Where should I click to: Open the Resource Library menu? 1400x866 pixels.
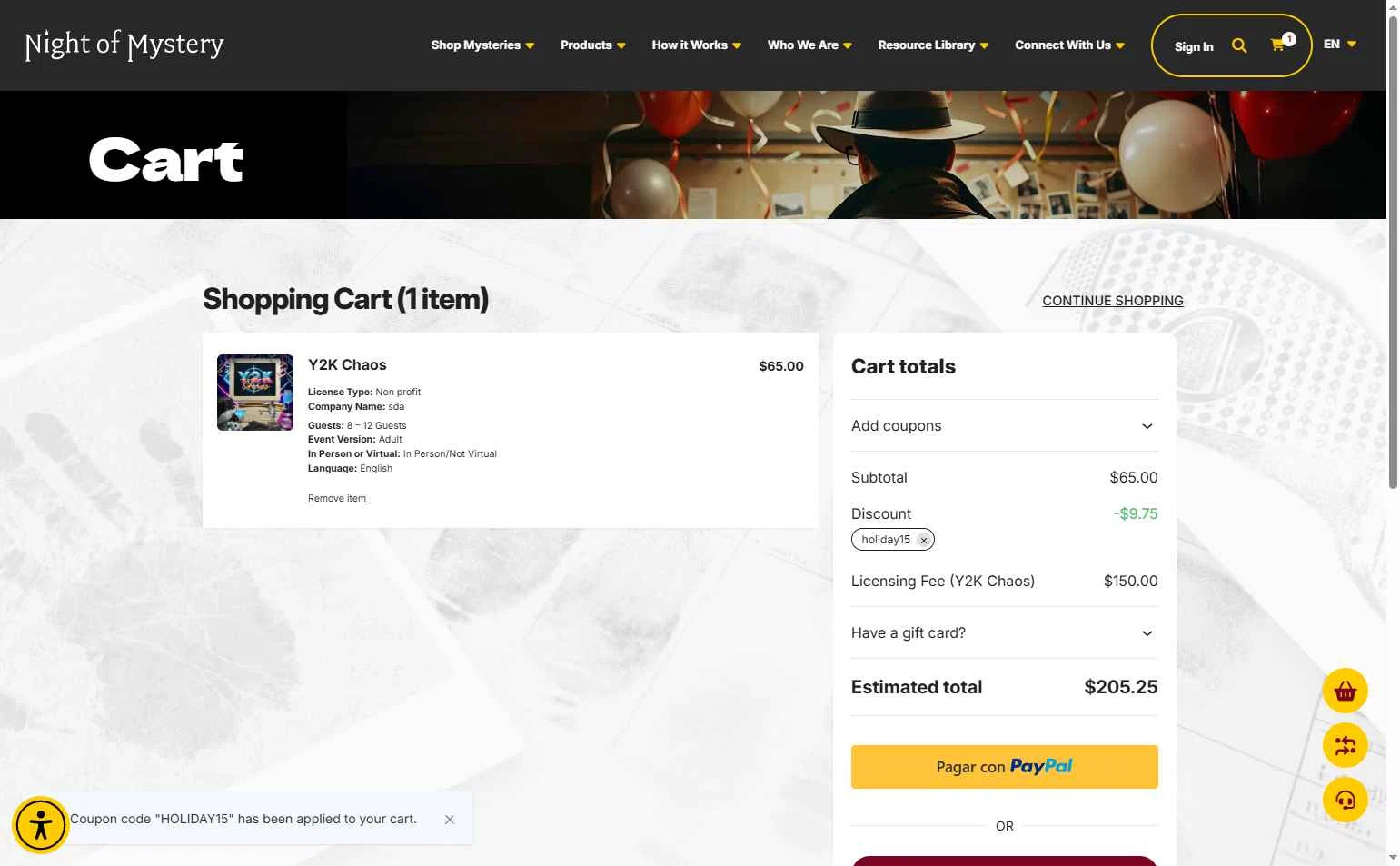(933, 45)
